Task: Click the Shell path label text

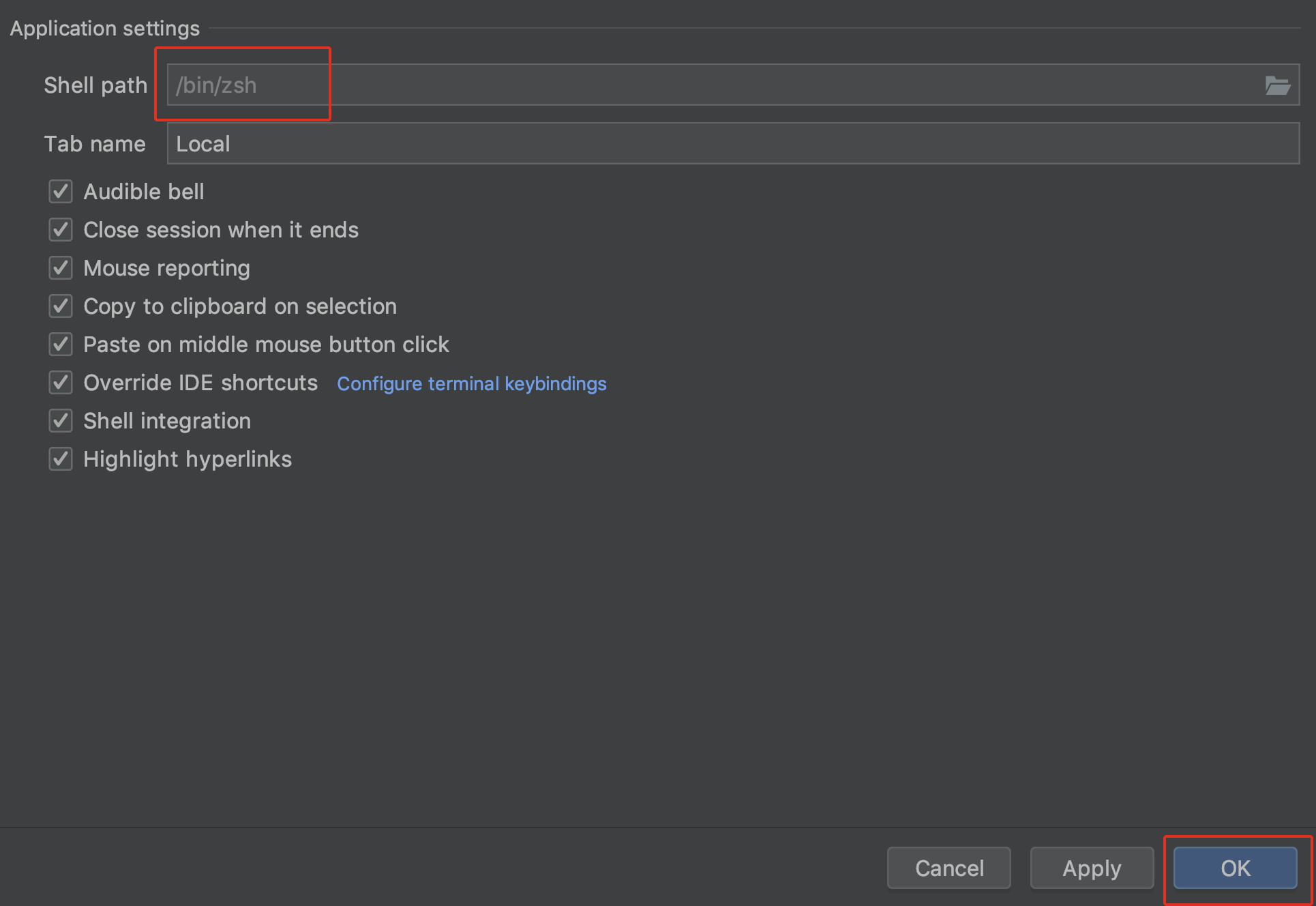Action: tap(95, 85)
